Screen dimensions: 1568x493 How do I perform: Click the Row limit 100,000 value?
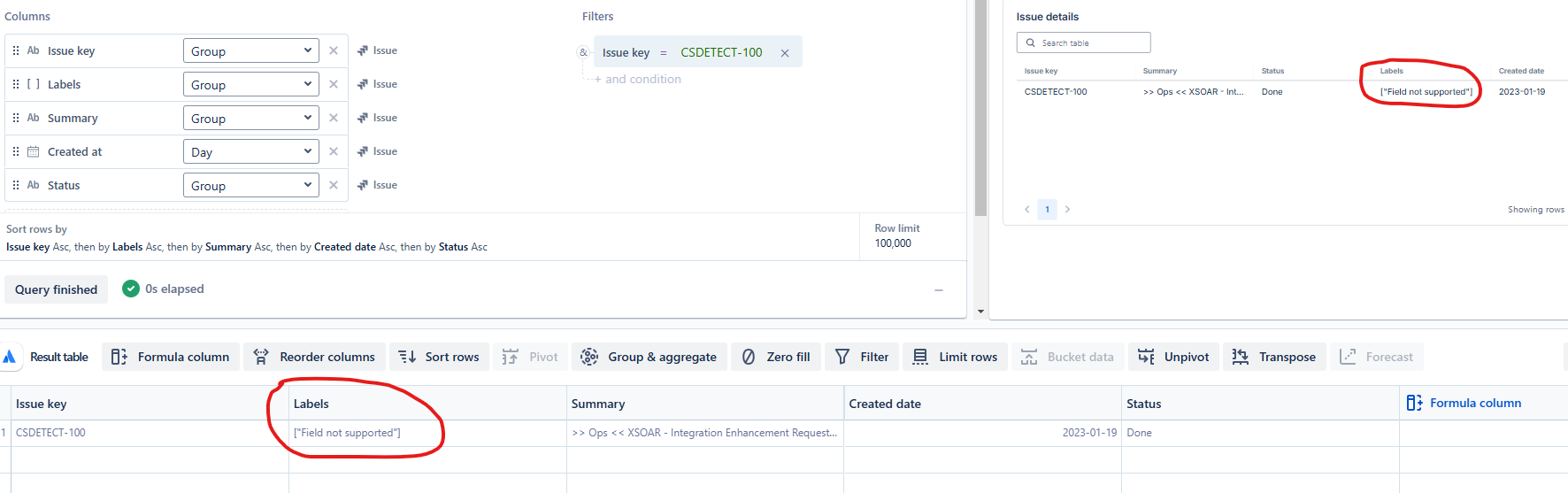[x=893, y=243]
